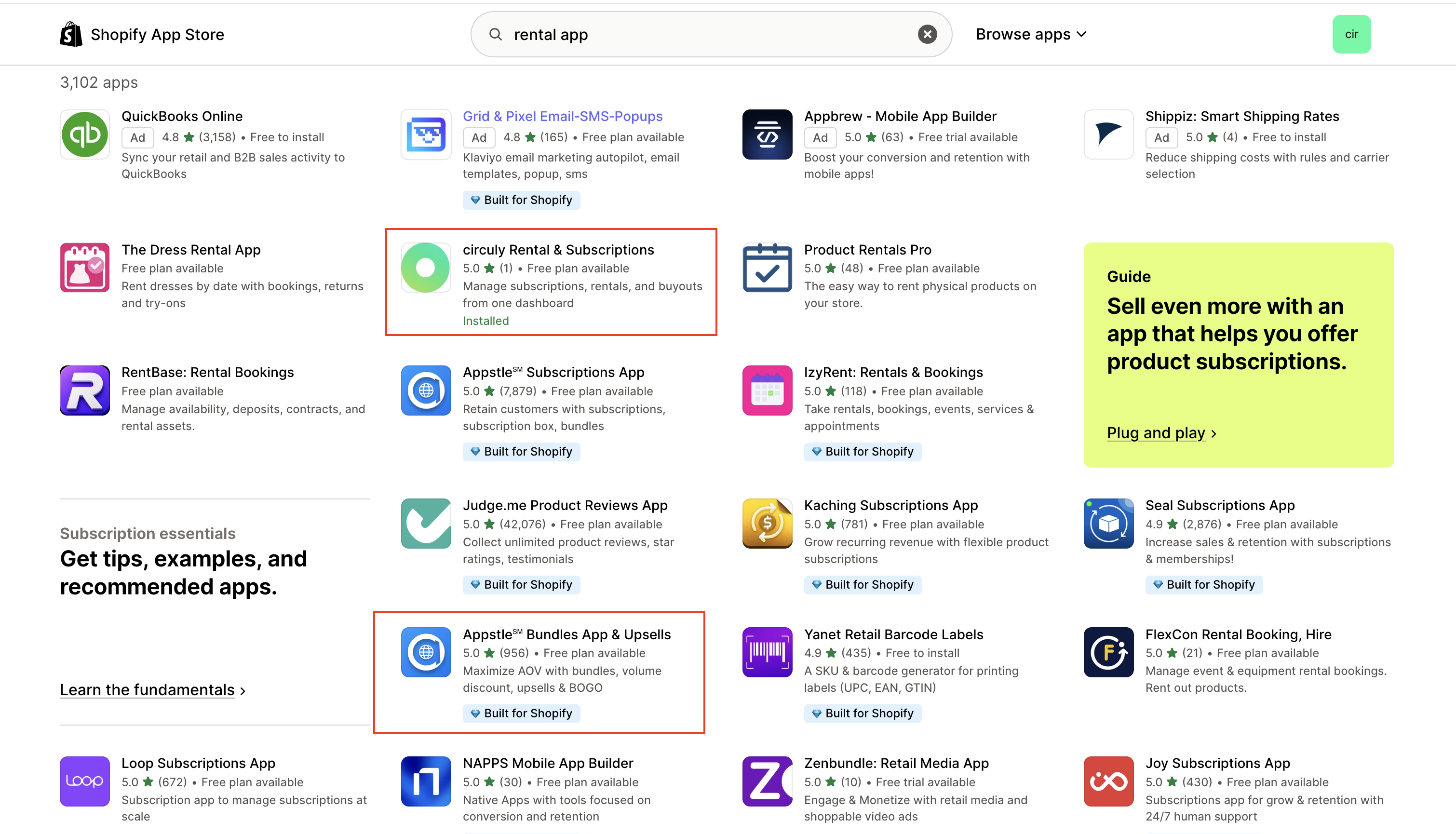
Task: Open the Yanet Retail Barcode Labels icon
Action: pyautogui.click(x=767, y=652)
